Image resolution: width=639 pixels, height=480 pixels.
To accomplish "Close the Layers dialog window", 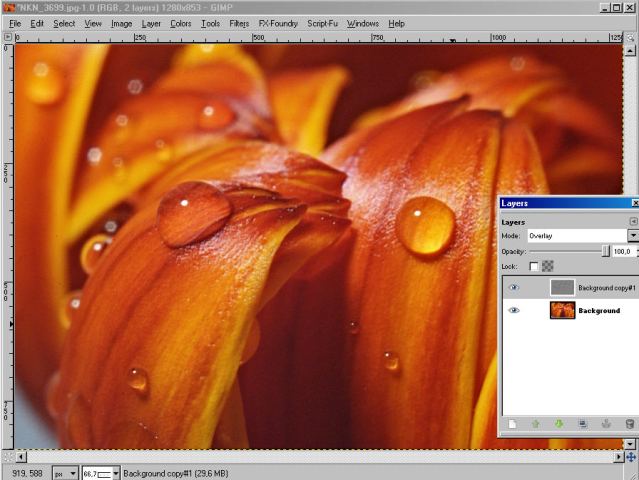I will pyautogui.click(x=635, y=203).
